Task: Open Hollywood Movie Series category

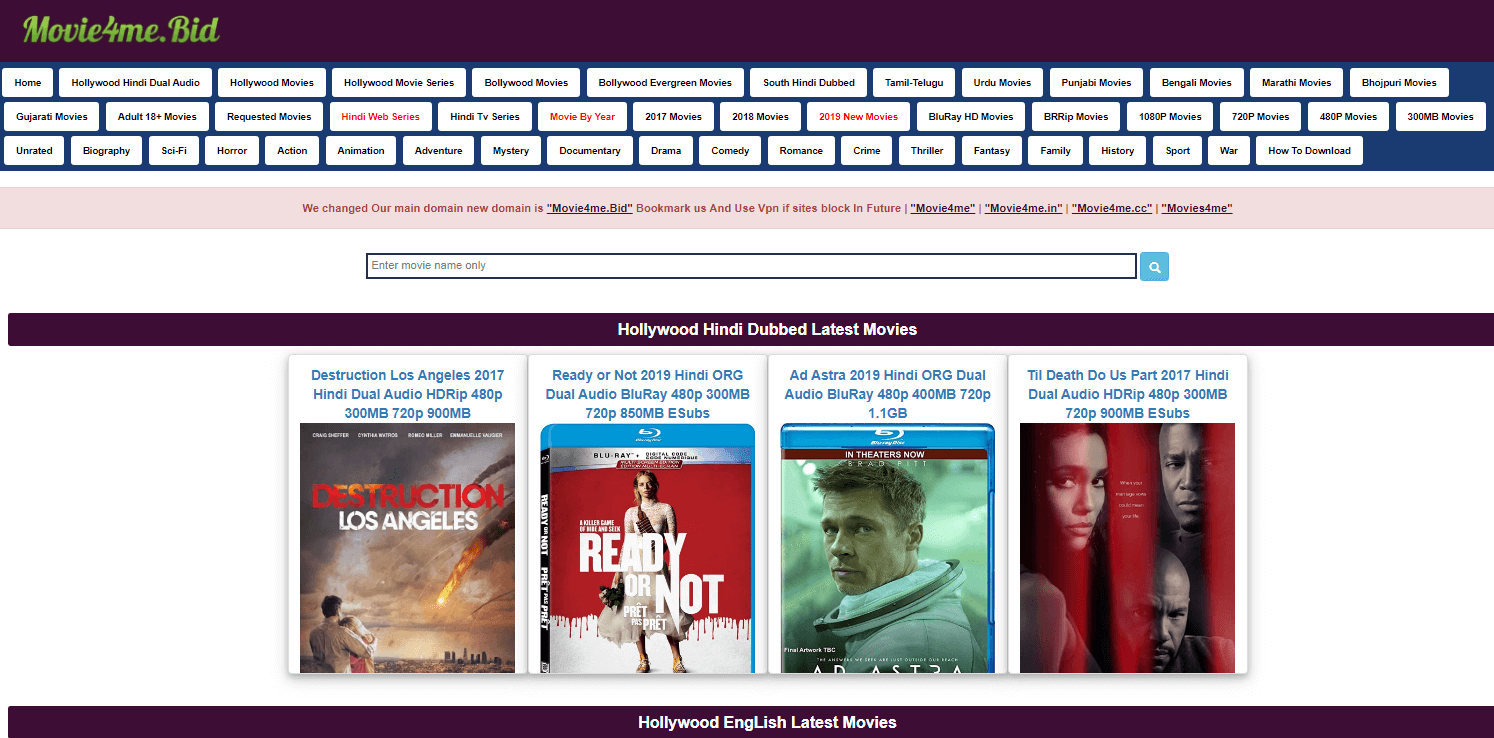Action: pos(399,83)
